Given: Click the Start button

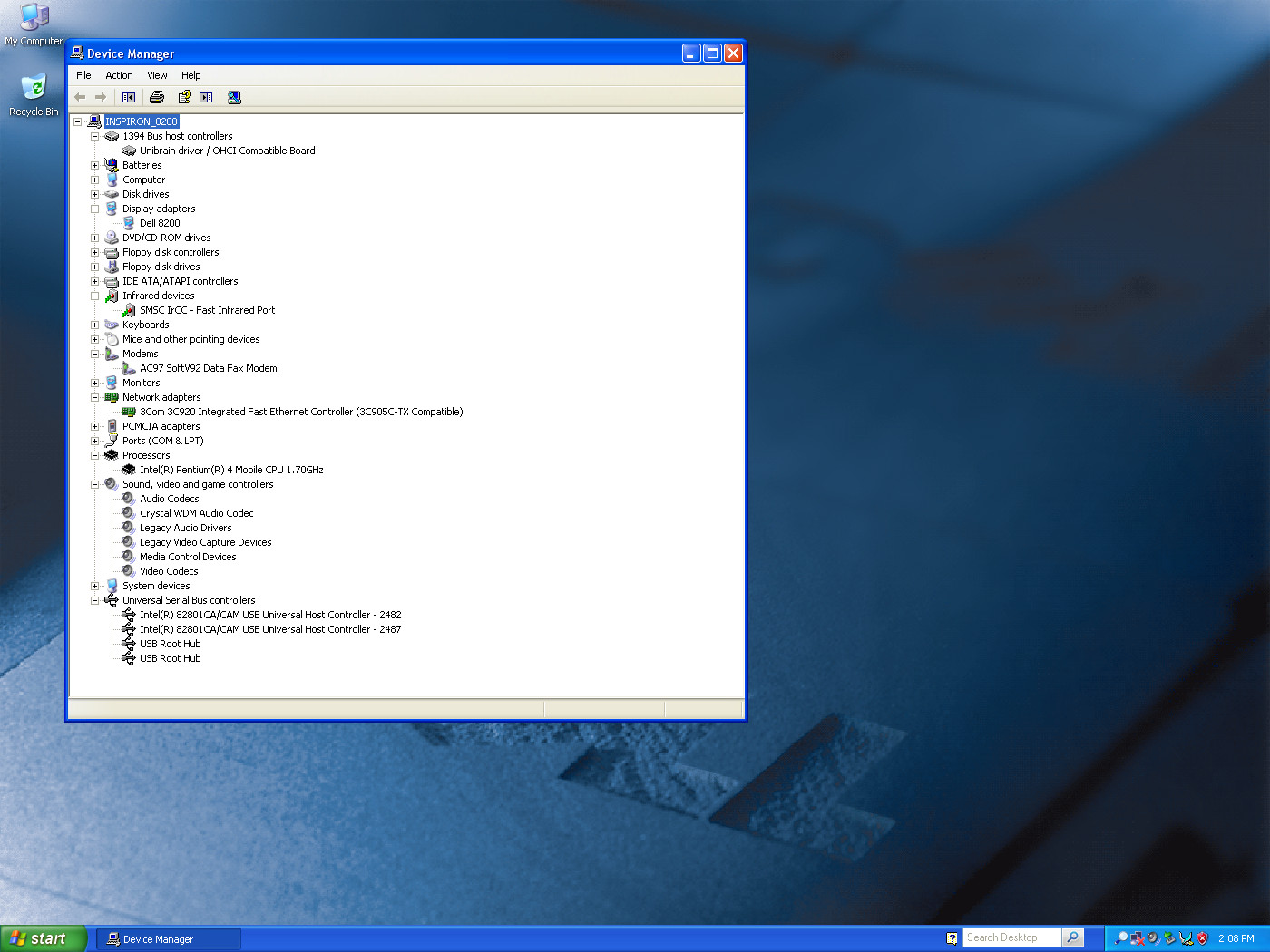Looking at the screenshot, I should [44, 938].
